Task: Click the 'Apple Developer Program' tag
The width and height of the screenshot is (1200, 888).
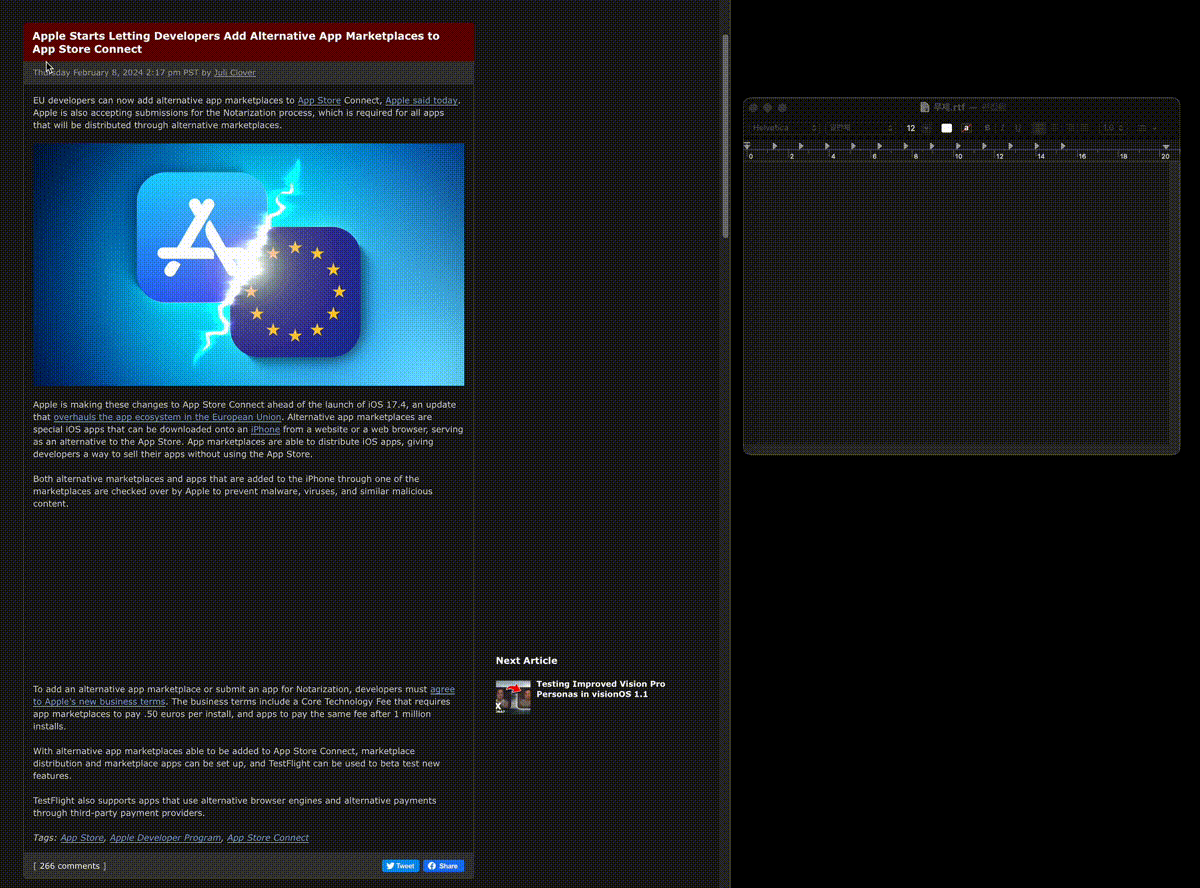Action: tap(165, 837)
